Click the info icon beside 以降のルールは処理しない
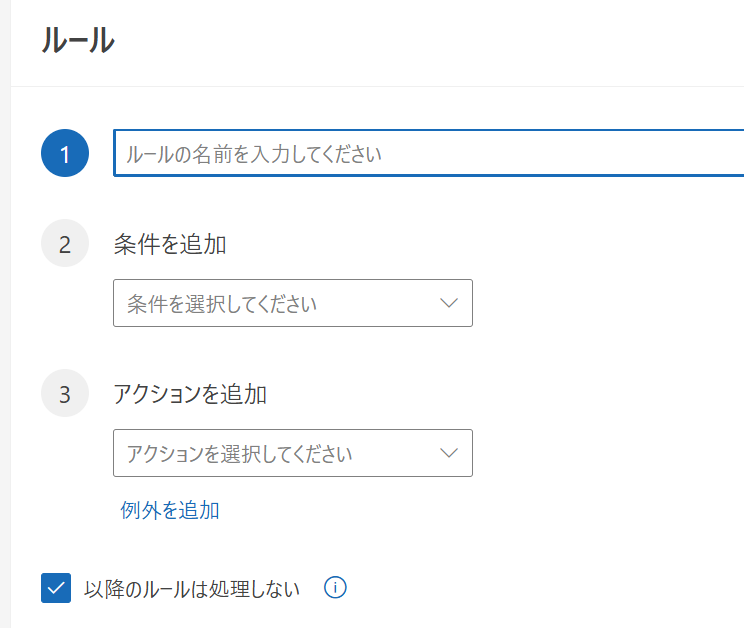The height and width of the screenshot is (628, 744). [336, 588]
